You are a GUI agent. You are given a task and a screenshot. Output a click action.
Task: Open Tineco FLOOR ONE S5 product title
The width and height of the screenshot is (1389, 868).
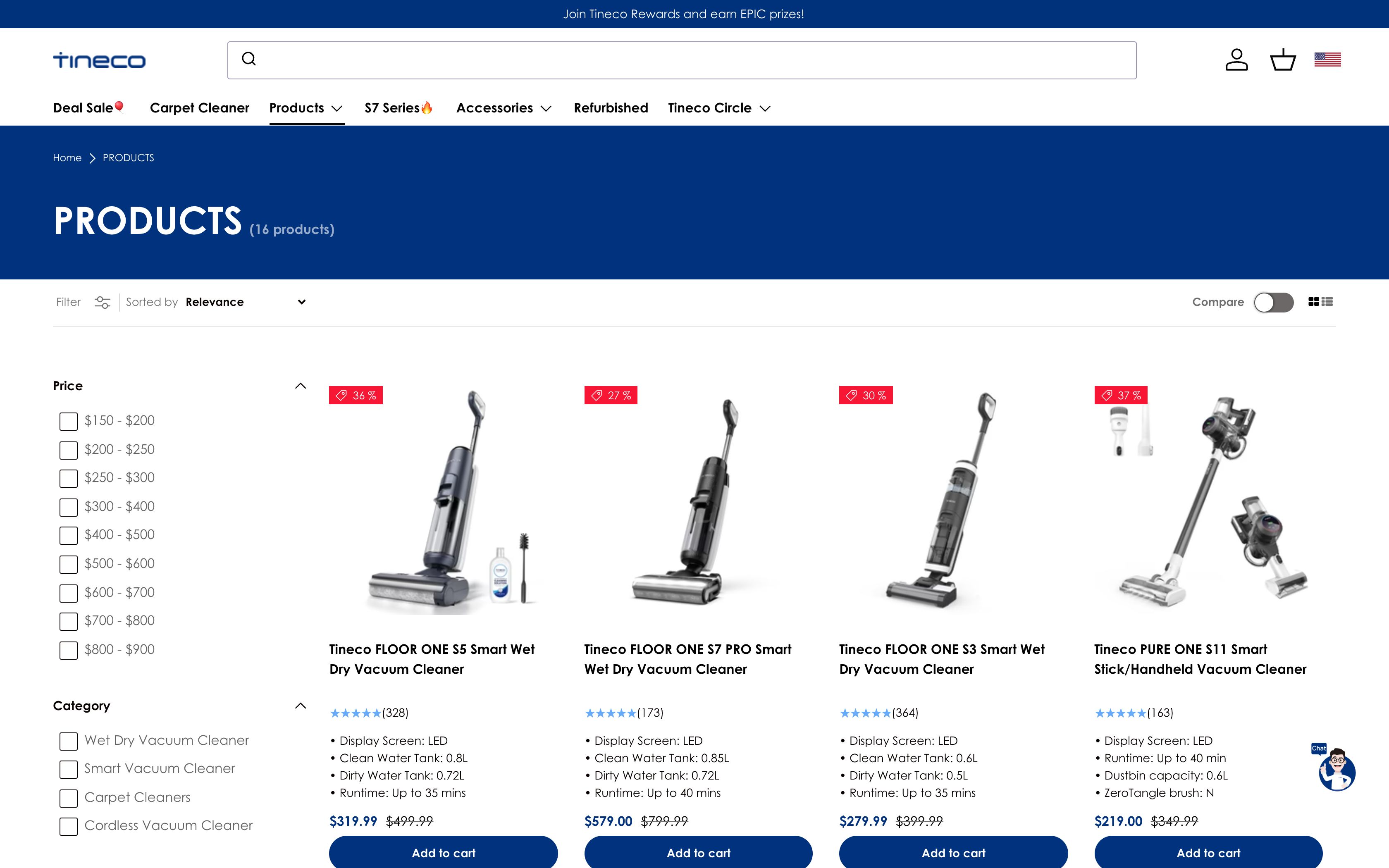(x=432, y=659)
